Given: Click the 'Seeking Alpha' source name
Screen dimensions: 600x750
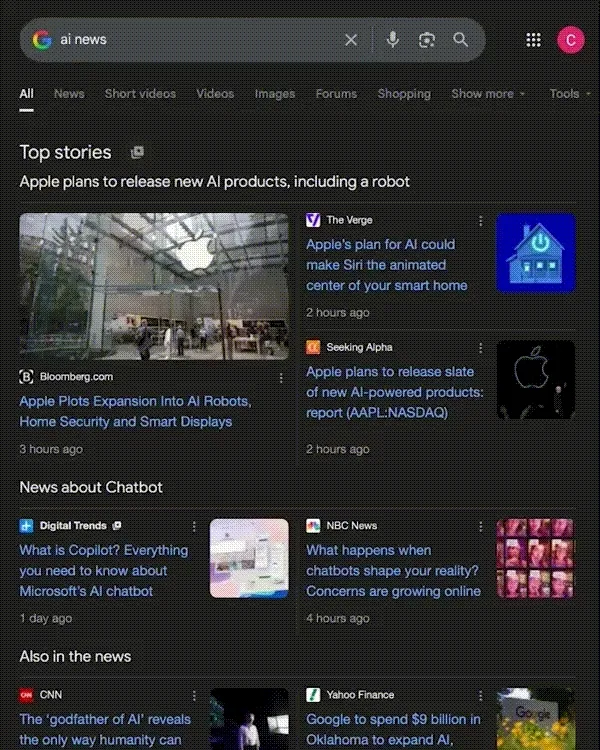Looking at the screenshot, I should click(x=359, y=347).
